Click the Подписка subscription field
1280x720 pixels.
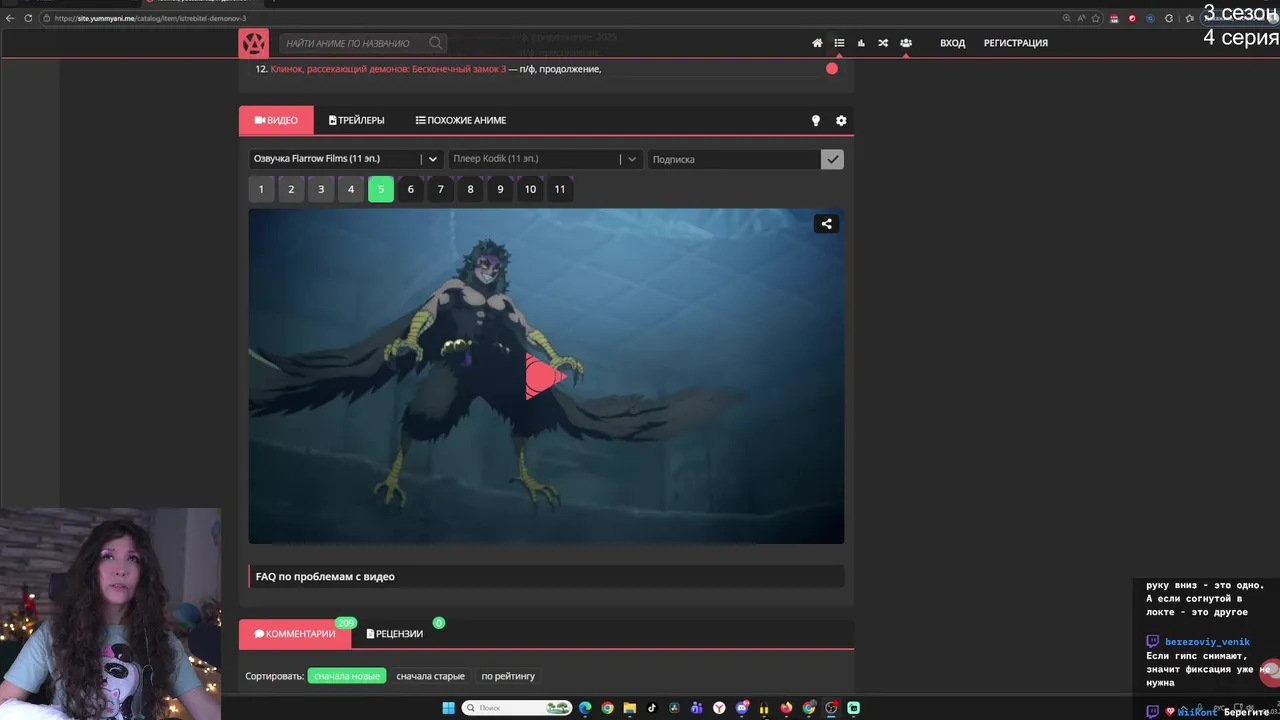click(734, 159)
